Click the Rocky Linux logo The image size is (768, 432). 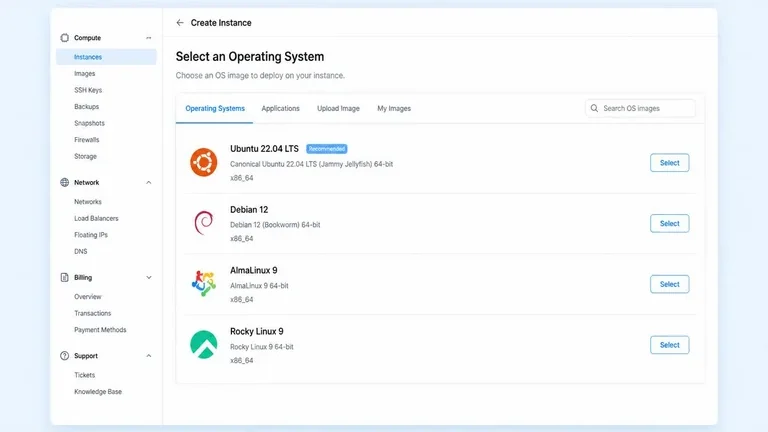(204, 344)
